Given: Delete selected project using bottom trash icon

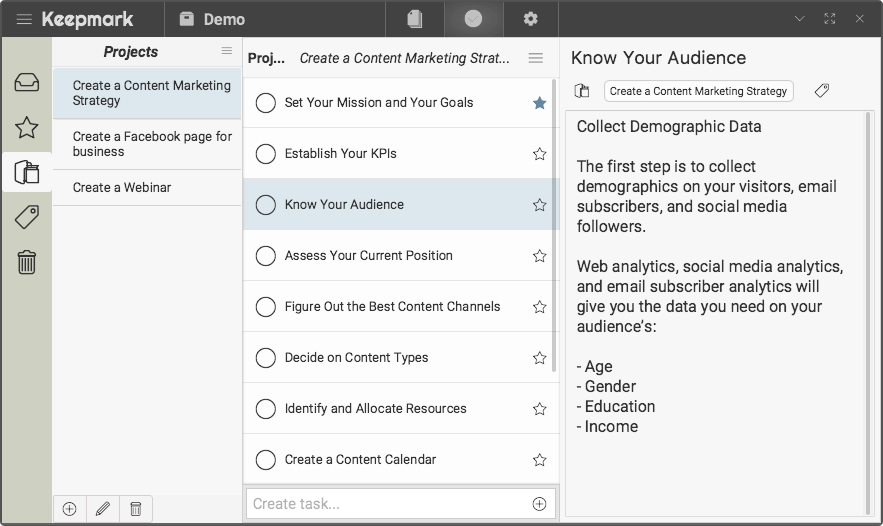Looking at the screenshot, I should click(136, 508).
